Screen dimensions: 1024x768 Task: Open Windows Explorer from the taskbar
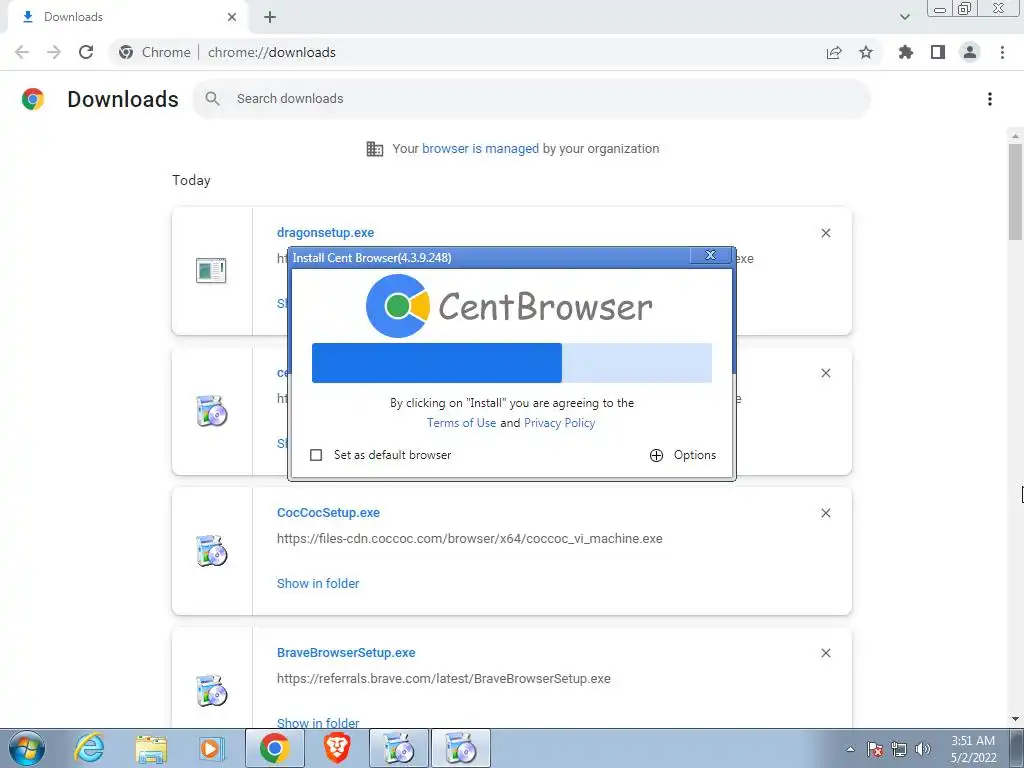151,748
